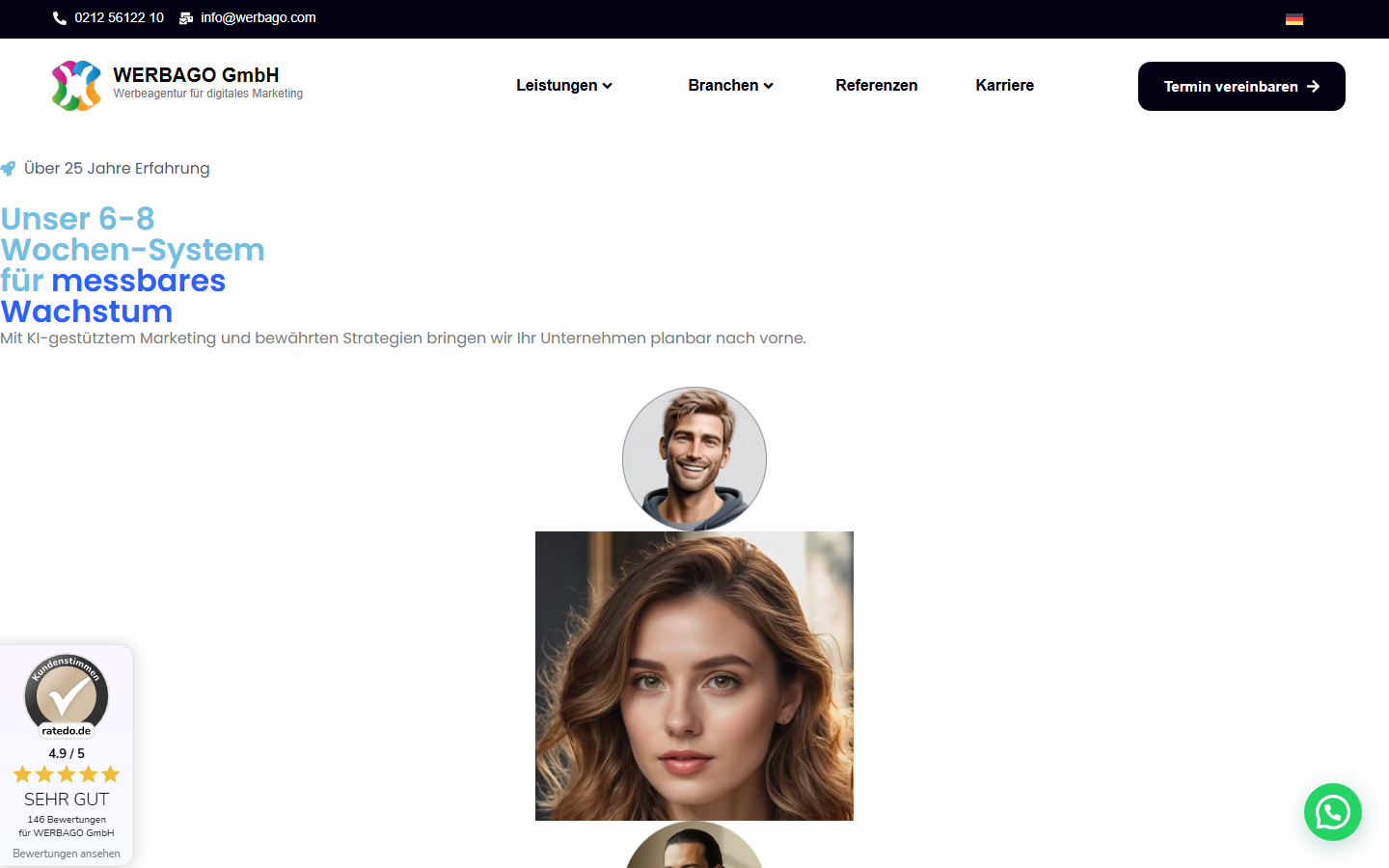The width and height of the screenshot is (1389, 868).
Task: Select 'Über 25 Jahre Erfahrung' text
Action: pos(117,168)
